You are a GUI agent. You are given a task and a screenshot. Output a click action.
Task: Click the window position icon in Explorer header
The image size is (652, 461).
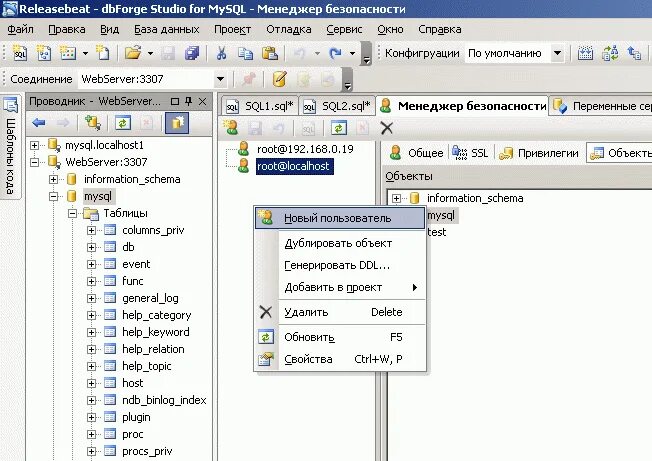(x=175, y=101)
